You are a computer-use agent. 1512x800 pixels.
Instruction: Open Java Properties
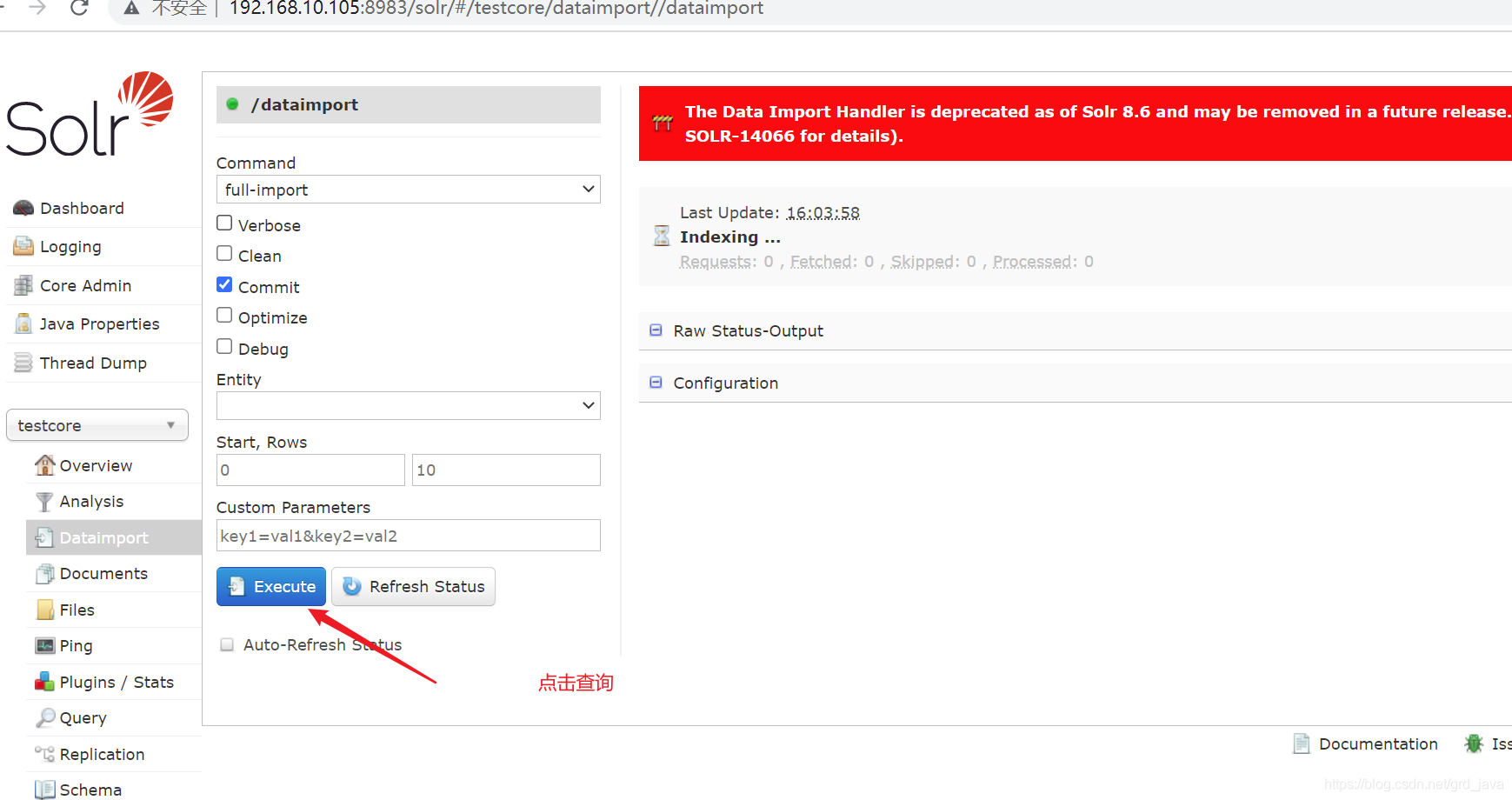coord(99,324)
